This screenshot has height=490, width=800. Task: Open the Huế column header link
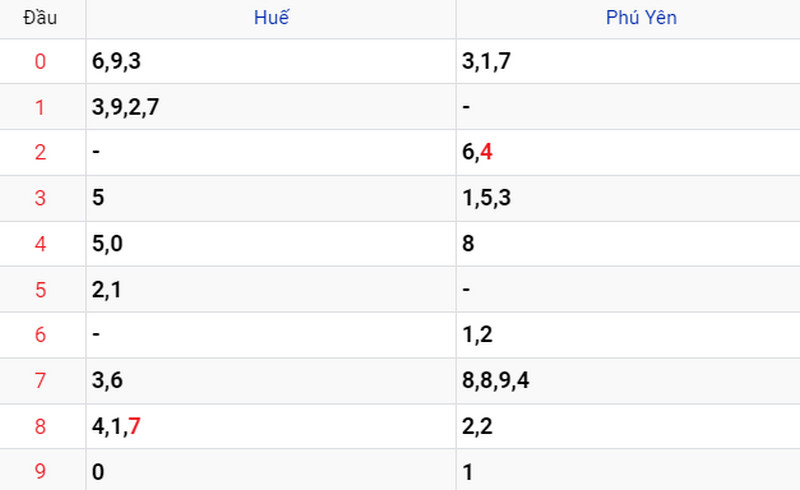tap(271, 18)
